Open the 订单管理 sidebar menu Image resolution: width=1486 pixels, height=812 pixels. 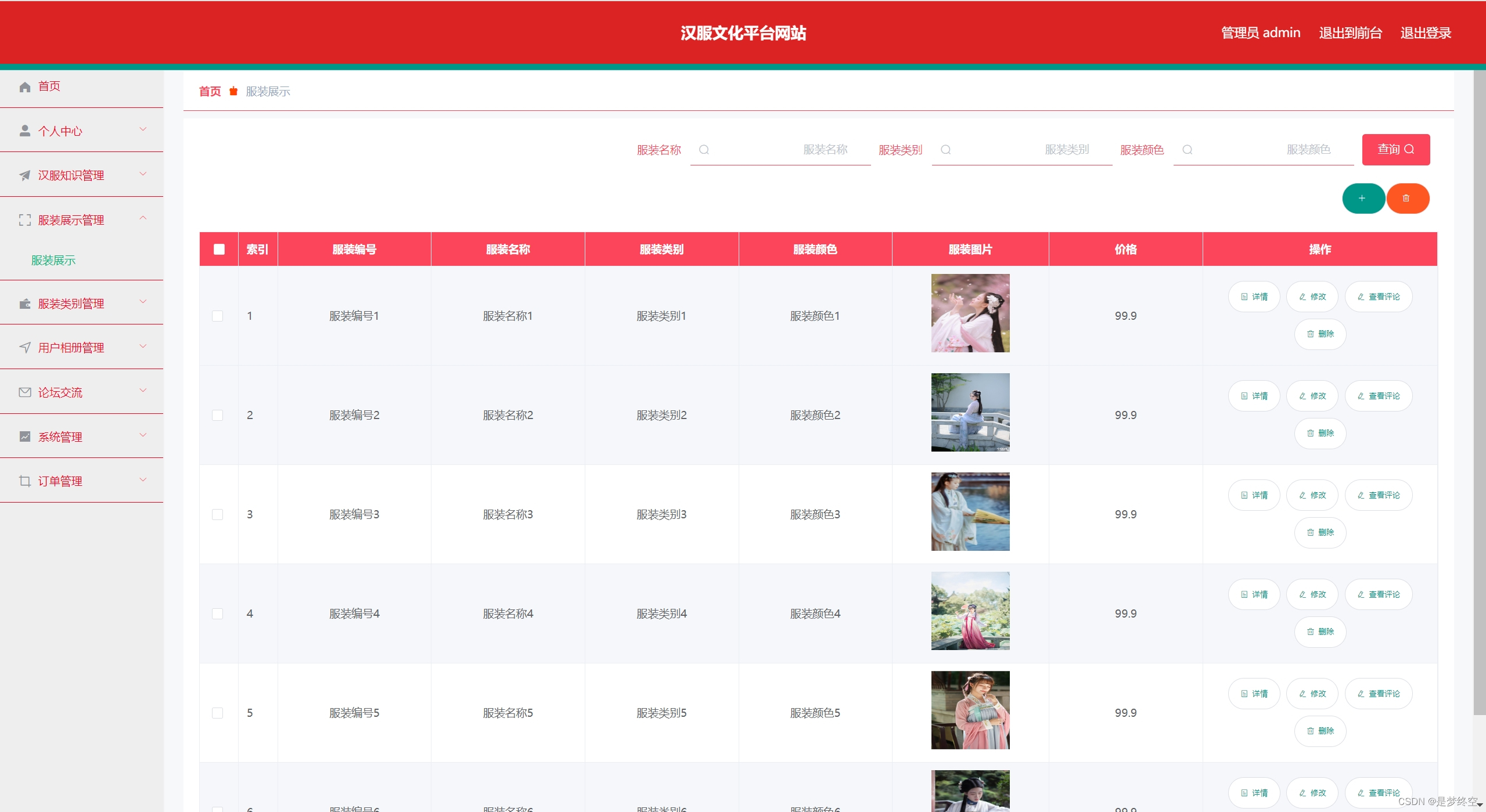[81, 481]
